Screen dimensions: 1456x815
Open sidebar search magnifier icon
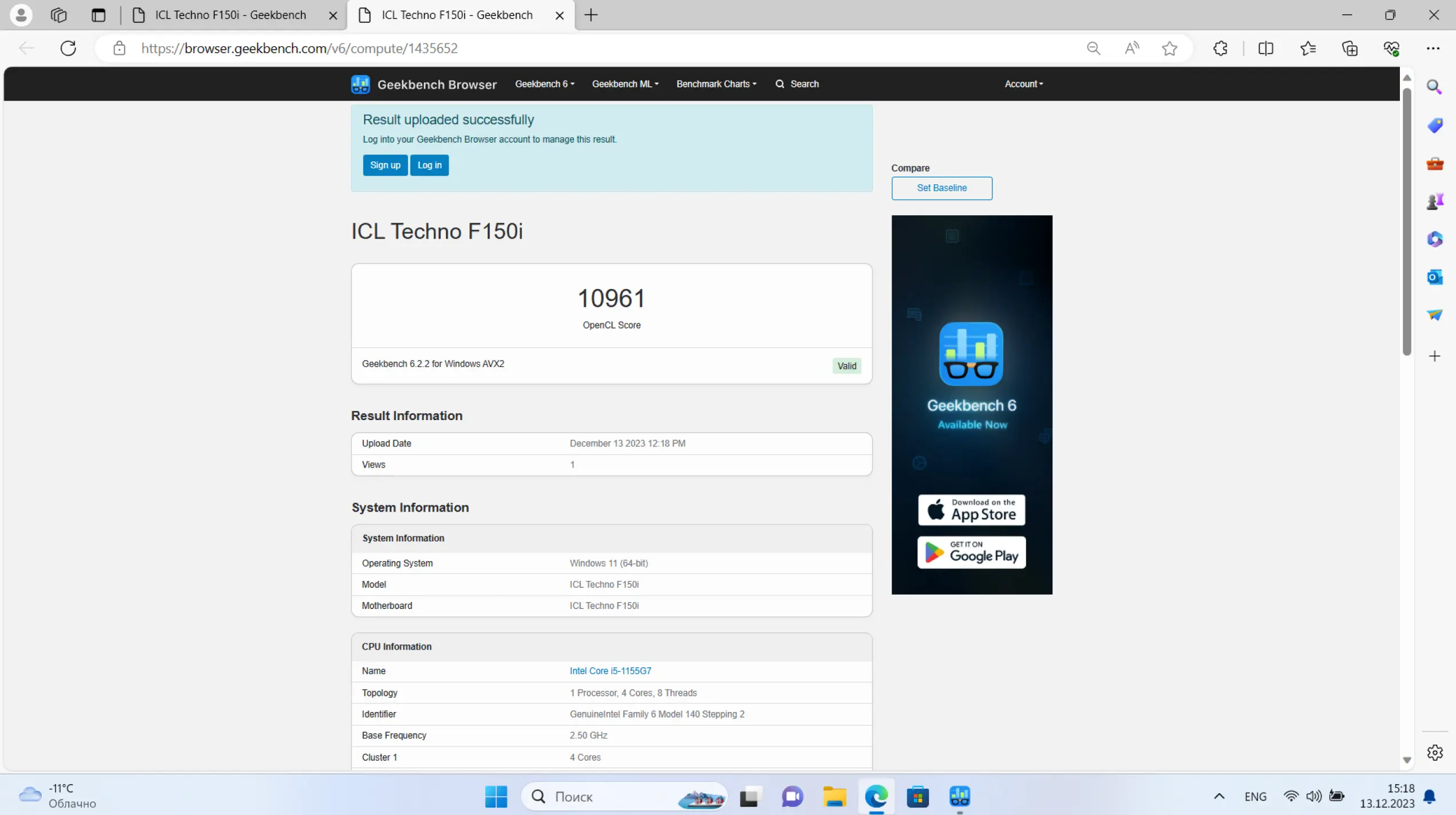1434,86
